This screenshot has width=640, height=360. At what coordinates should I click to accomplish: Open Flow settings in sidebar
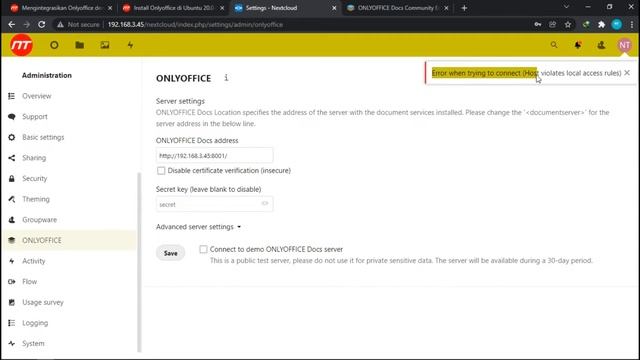point(29,282)
